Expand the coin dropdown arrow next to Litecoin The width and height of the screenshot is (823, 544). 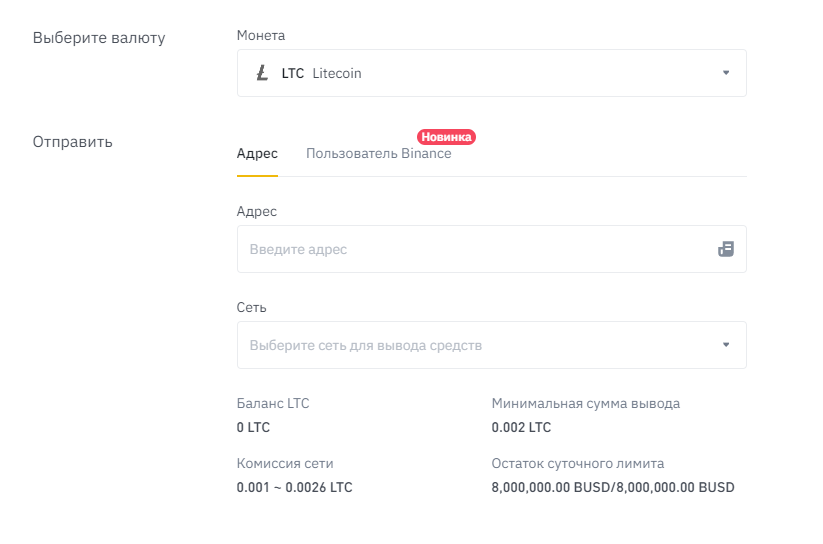[726, 72]
